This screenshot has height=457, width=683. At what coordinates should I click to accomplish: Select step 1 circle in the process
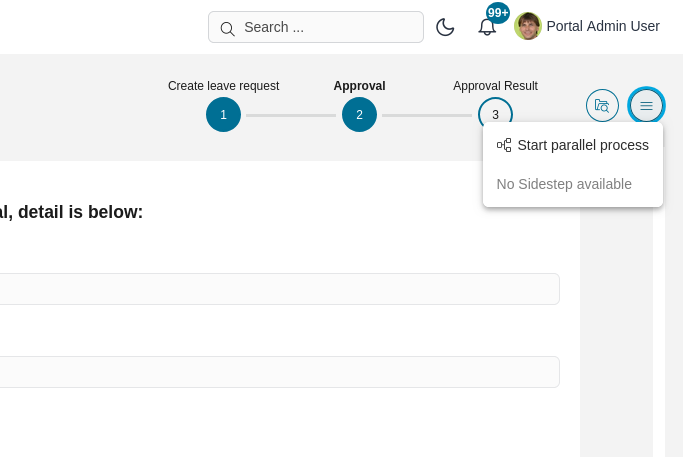pyautogui.click(x=223, y=115)
